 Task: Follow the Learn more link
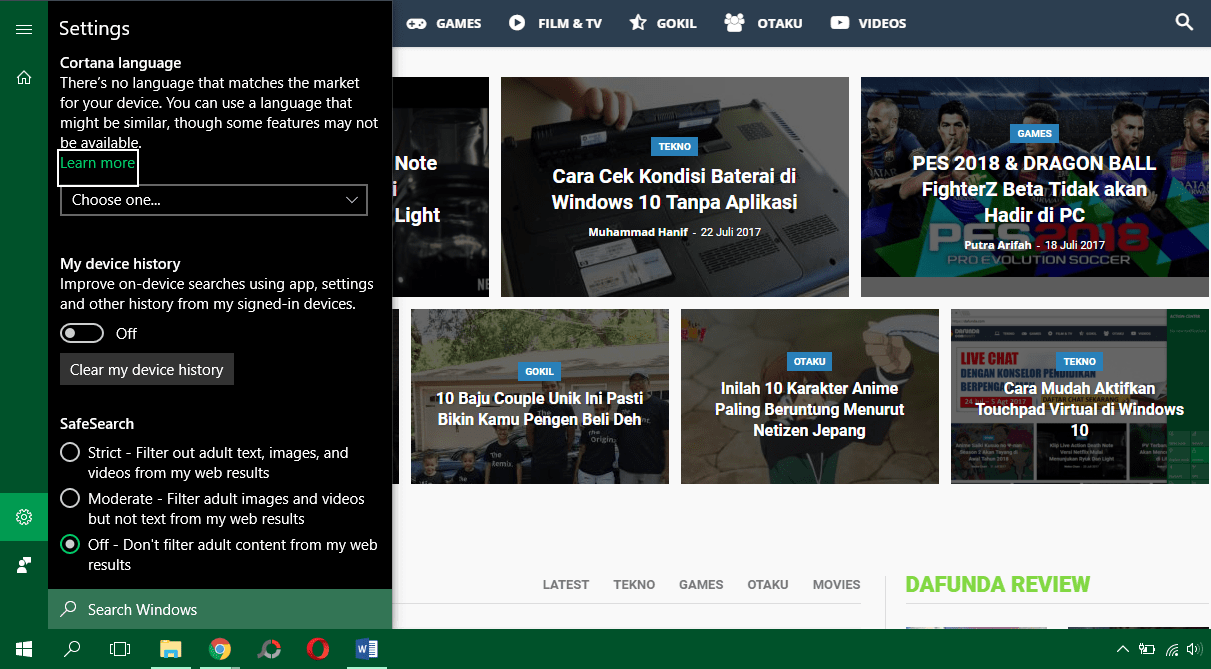(x=97, y=163)
